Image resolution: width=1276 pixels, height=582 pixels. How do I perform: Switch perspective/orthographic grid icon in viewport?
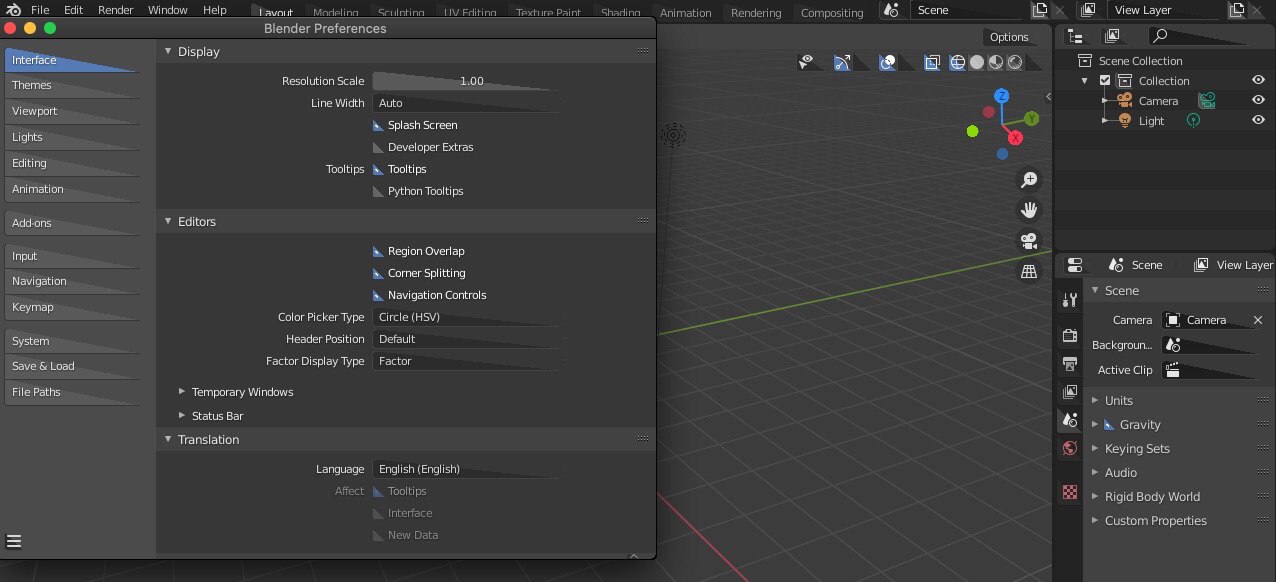1029,271
